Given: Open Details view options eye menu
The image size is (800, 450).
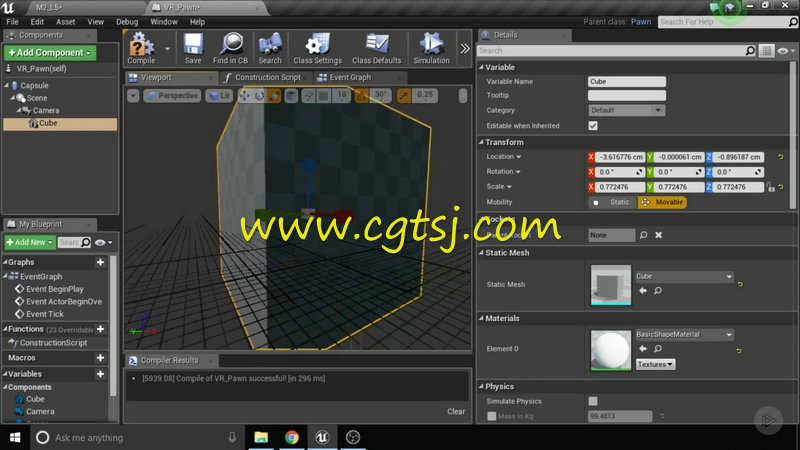Looking at the screenshot, I should pyautogui.click(x=786, y=51).
